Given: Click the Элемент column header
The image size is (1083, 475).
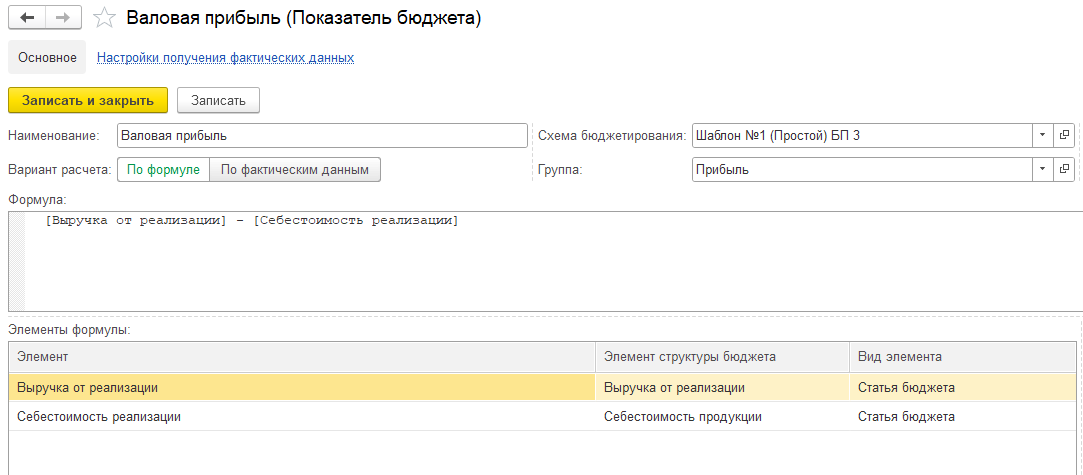Looking at the screenshot, I should pyautogui.click(x=302, y=356).
